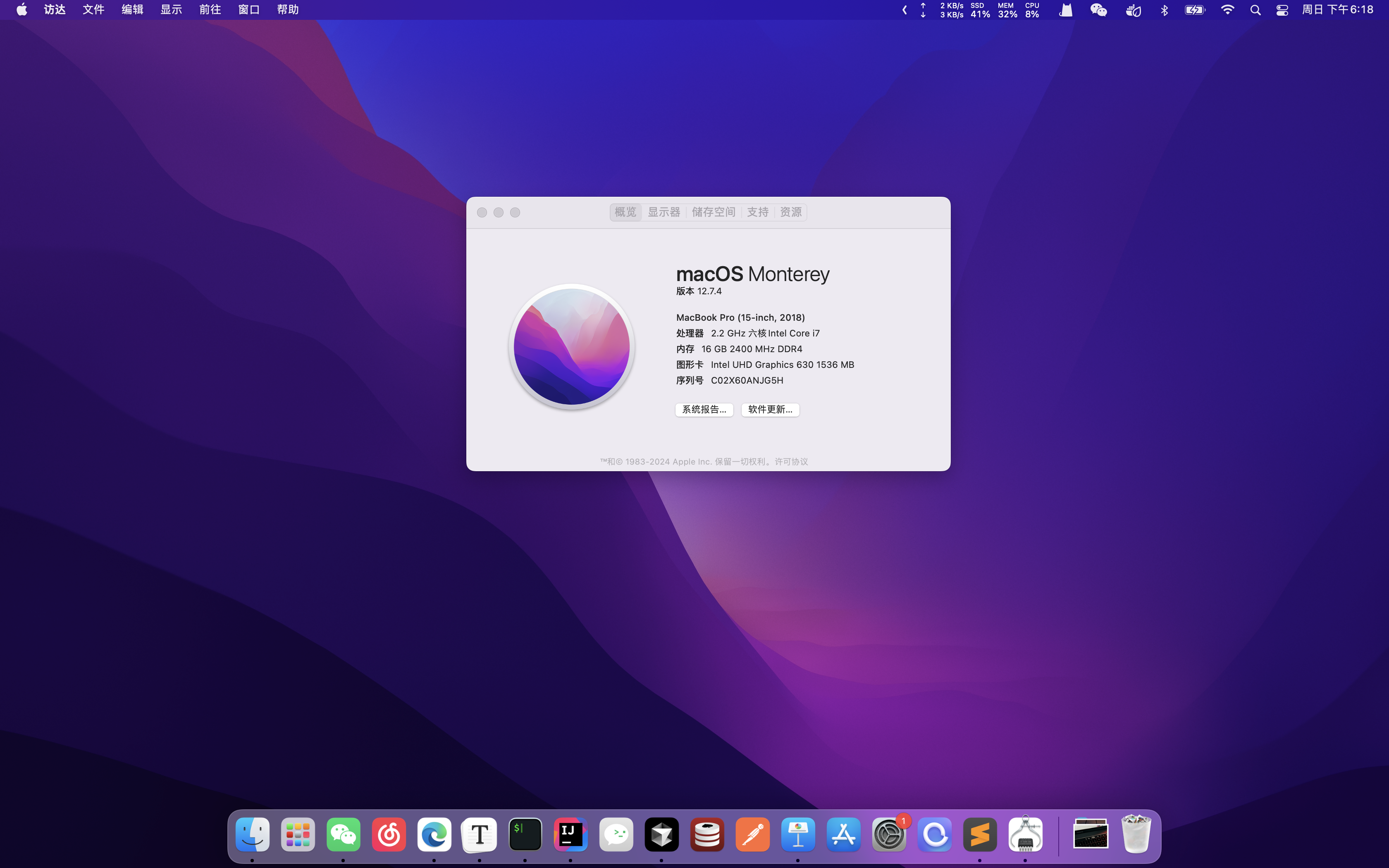The image size is (1389, 868).
Task: Click the 软件更新... button
Action: 770,409
